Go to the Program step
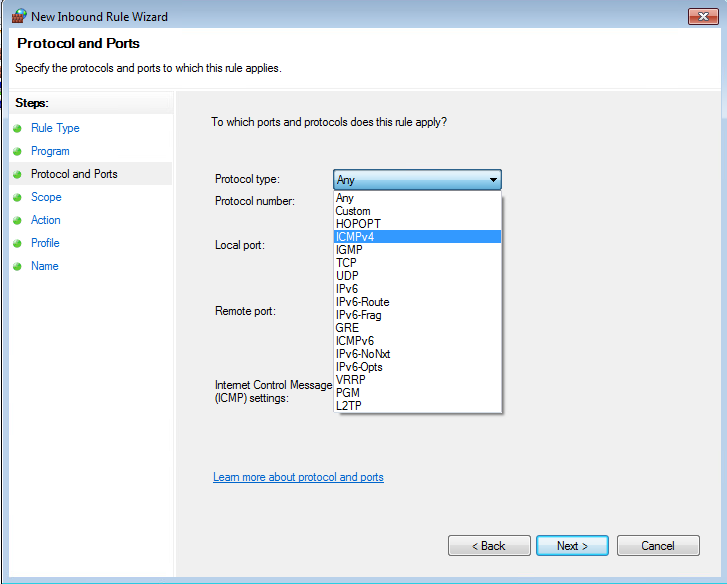The image size is (727, 584). (50, 151)
